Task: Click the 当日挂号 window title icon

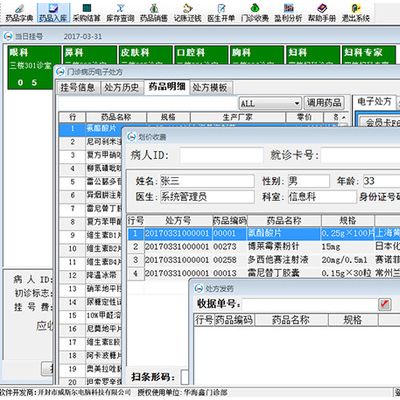Action: tap(8, 36)
